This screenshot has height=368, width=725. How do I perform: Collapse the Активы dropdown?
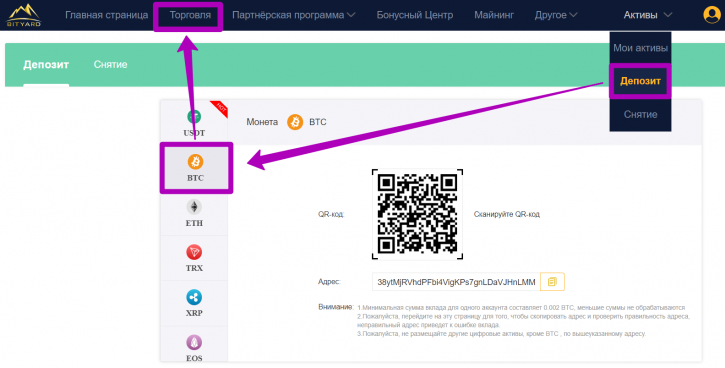click(x=647, y=15)
